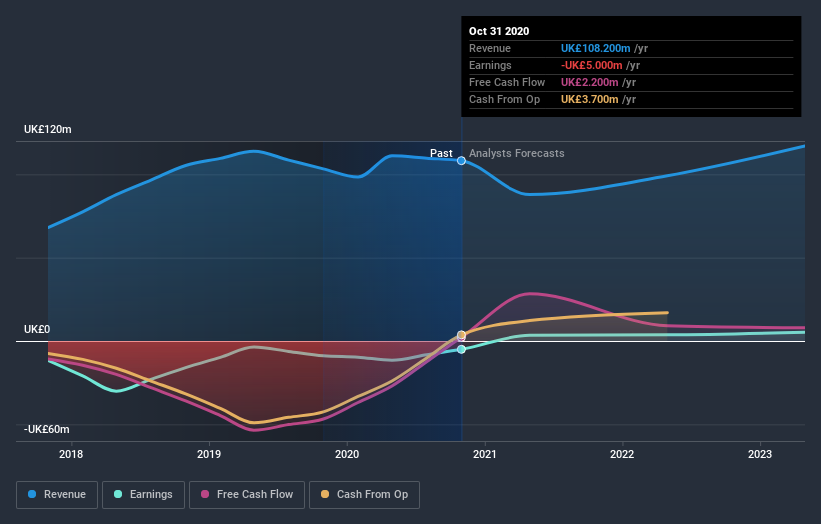Click the 'Free Cash Flow' label in tooltip
Screen dimensions: 821x524
click(507, 82)
